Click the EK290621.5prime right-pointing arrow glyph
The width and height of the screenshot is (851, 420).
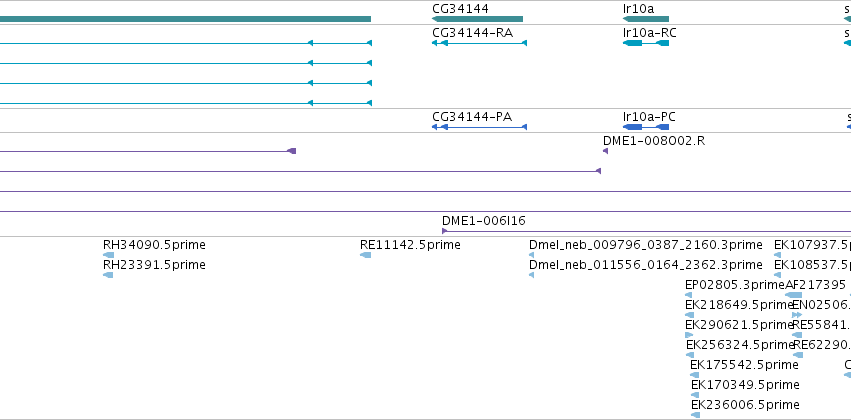tap(689, 335)
